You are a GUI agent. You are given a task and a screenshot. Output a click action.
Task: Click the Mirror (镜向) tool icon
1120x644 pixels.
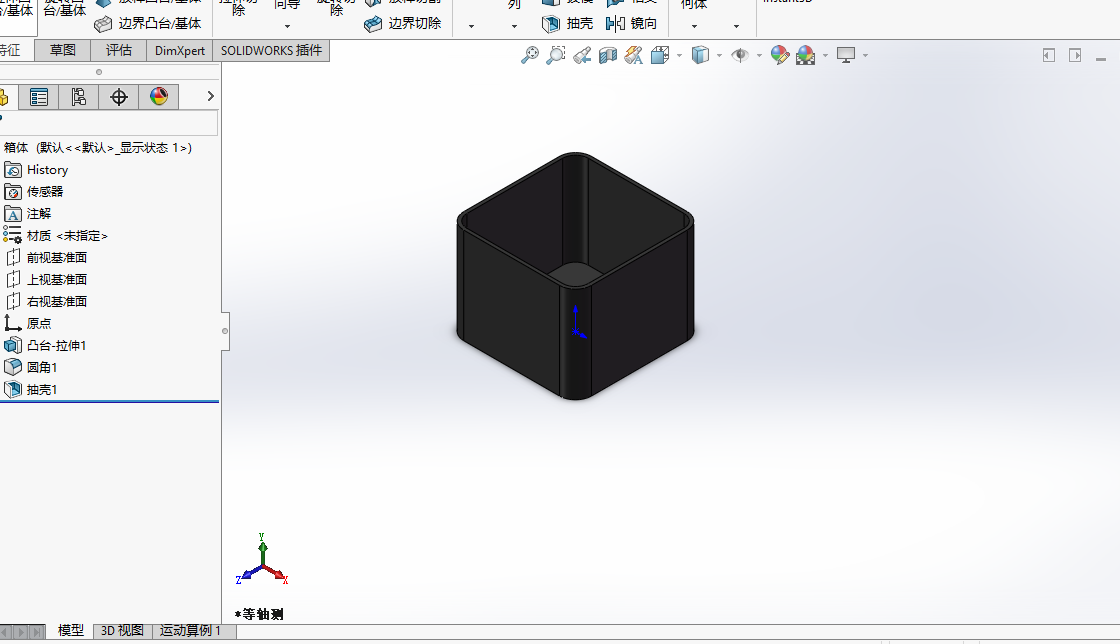click(x=615, y=24)
